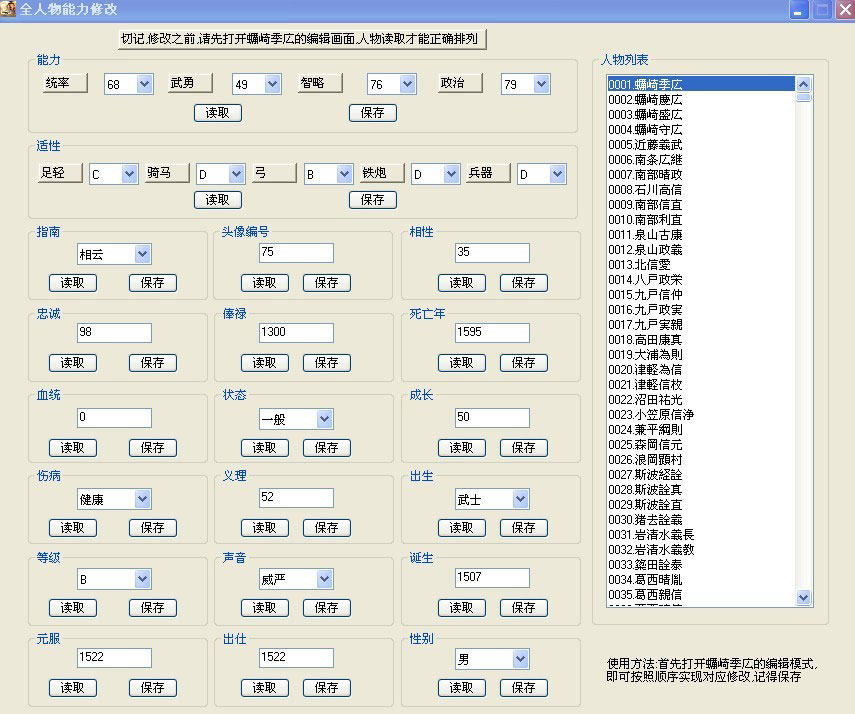Select 0006.南条広継 in the character list
Image resolution: width=855 pixels, height=714 pixels.
coord(645,159)
